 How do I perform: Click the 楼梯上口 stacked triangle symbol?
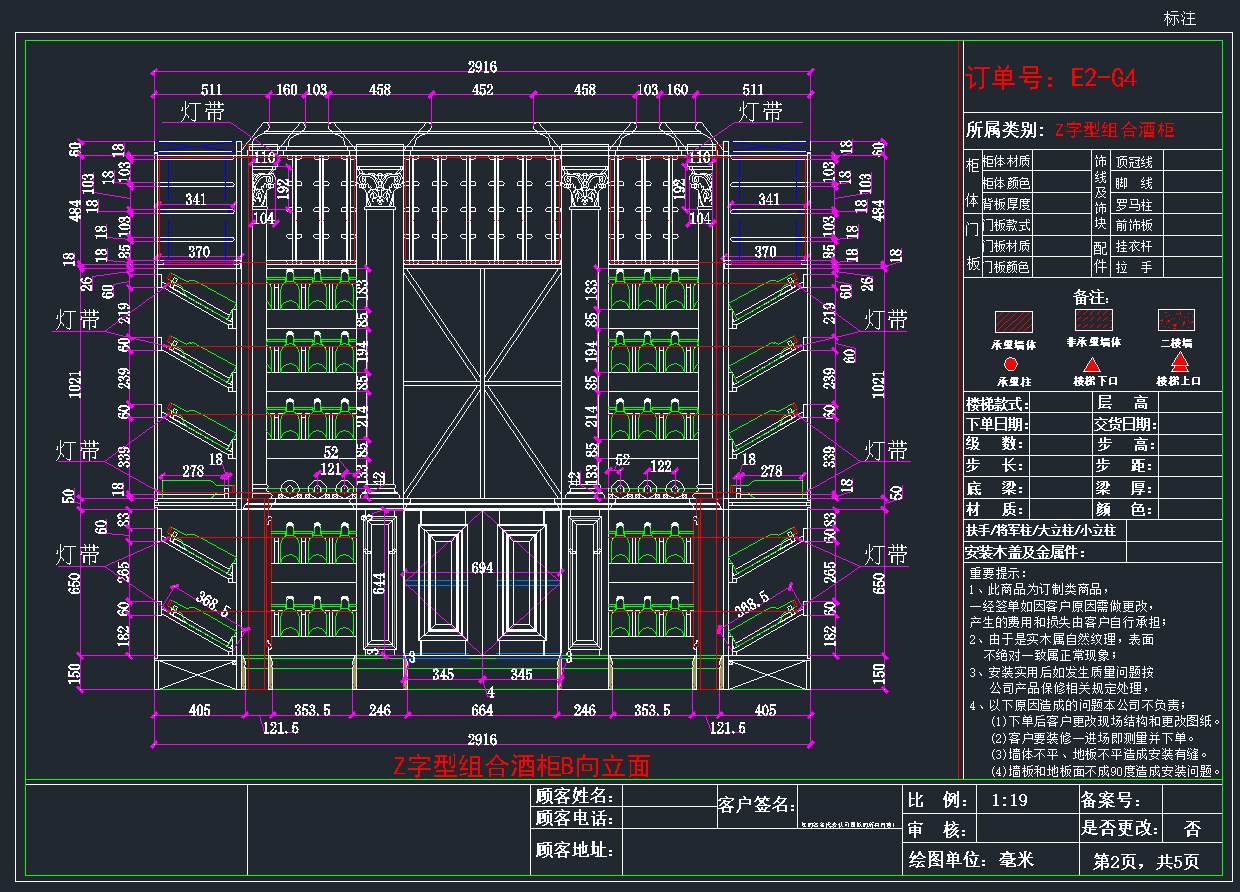point(1180,361)
